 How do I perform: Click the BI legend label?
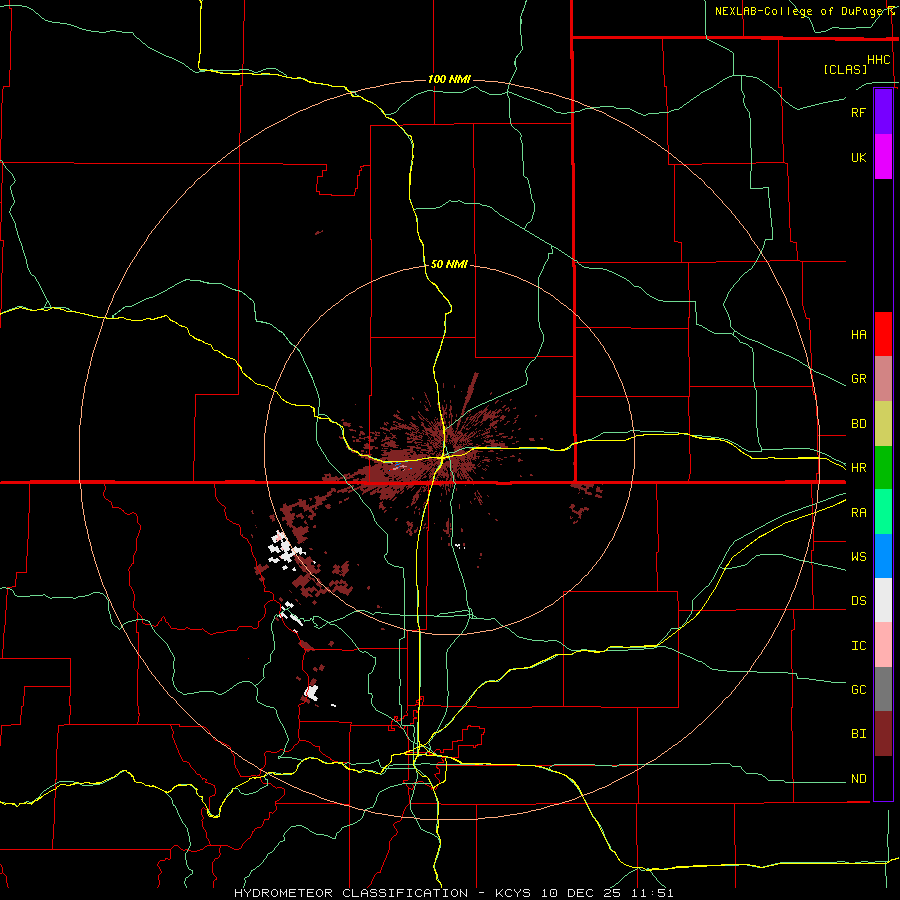coord(858,734)
